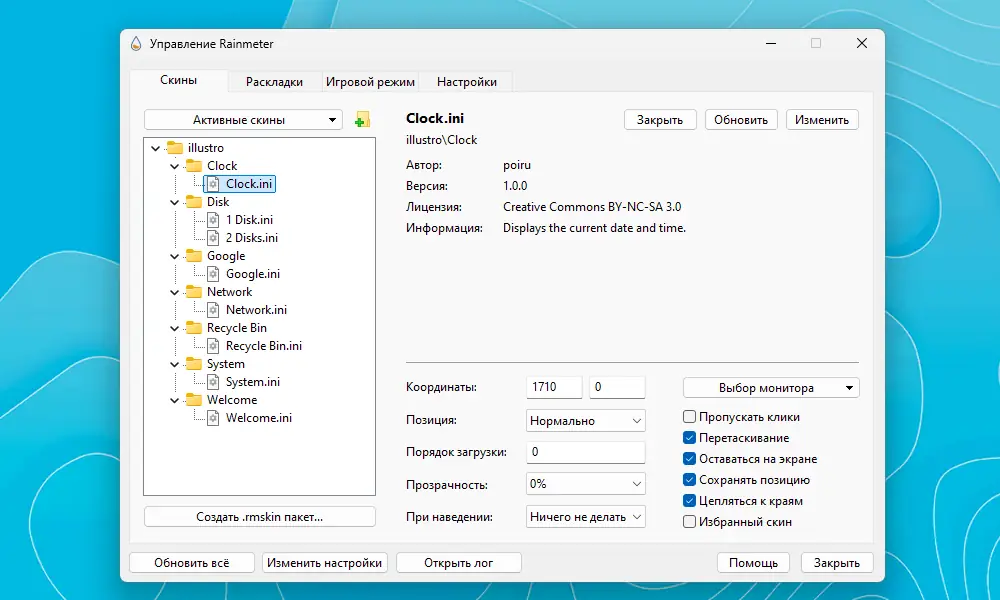Click the Открыть лог button
This screenshot has width=1000, height=600.
tap(459, 563)
